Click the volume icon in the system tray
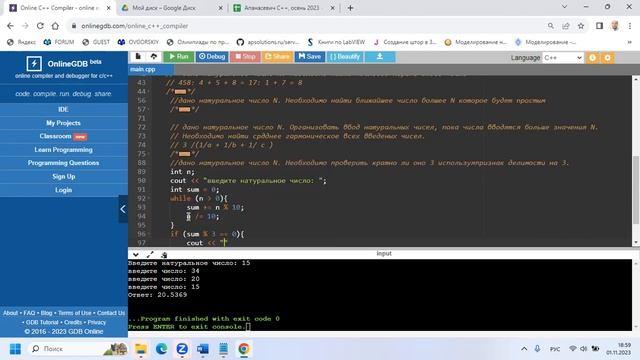This screenshot has width=640, height=360. [584, 349]
